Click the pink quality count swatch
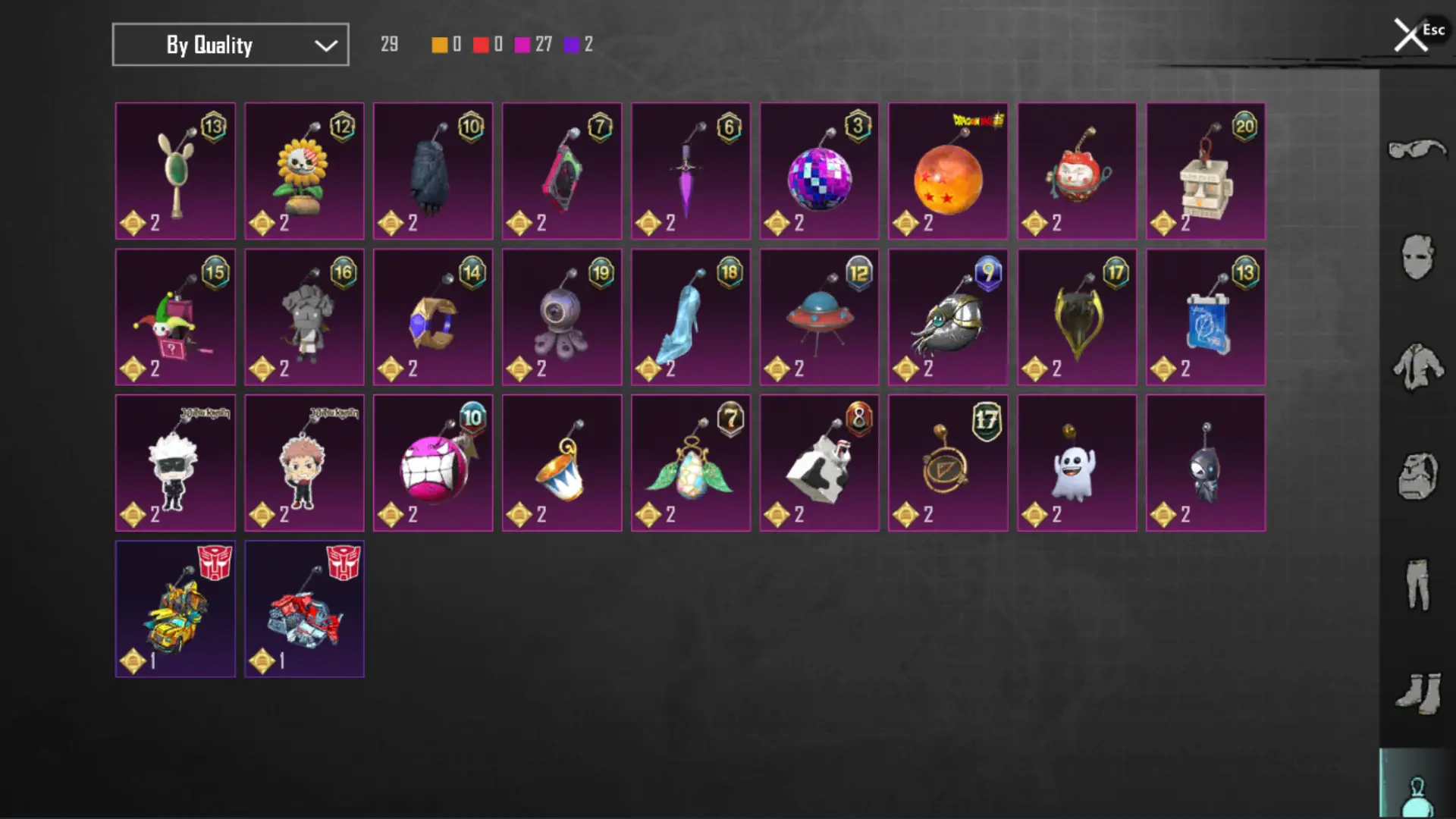The image size is (1456, 819). point(522,45)
